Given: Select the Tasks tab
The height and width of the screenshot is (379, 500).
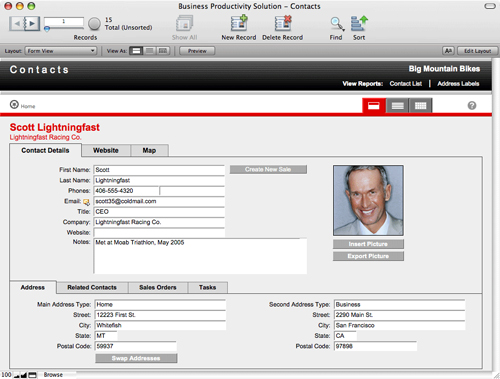Looking at the screenshot, I should pos(208,287).
